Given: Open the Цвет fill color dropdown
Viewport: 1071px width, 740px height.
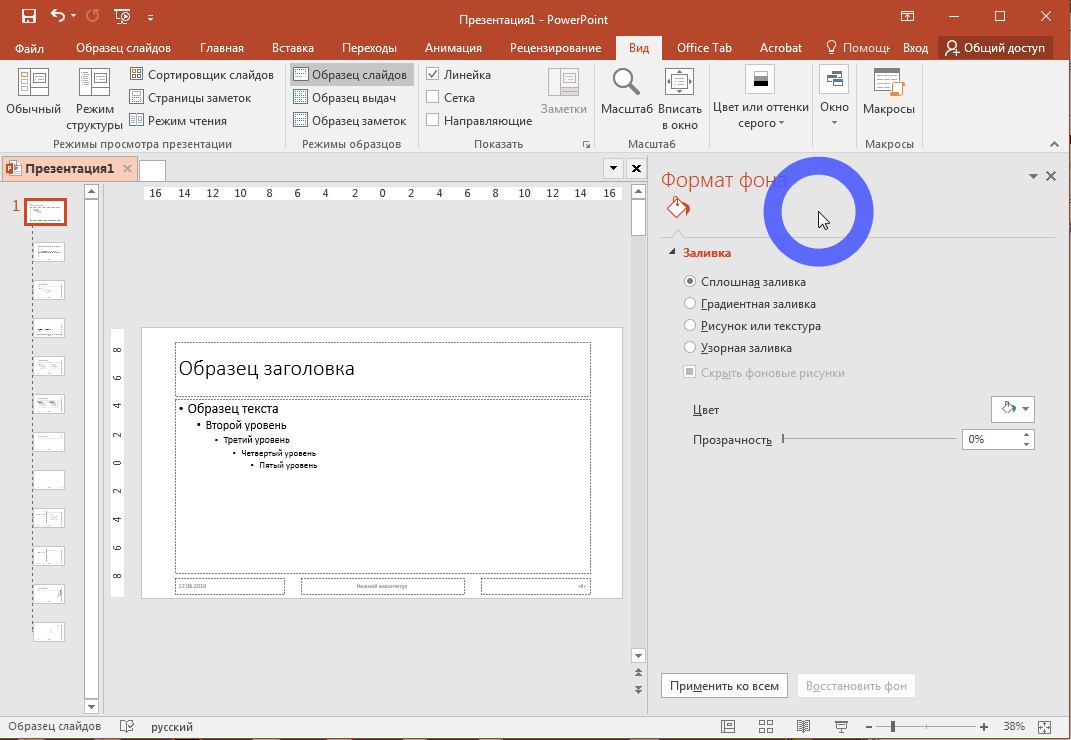Looking at the screenshot, I should (1011, 409).
